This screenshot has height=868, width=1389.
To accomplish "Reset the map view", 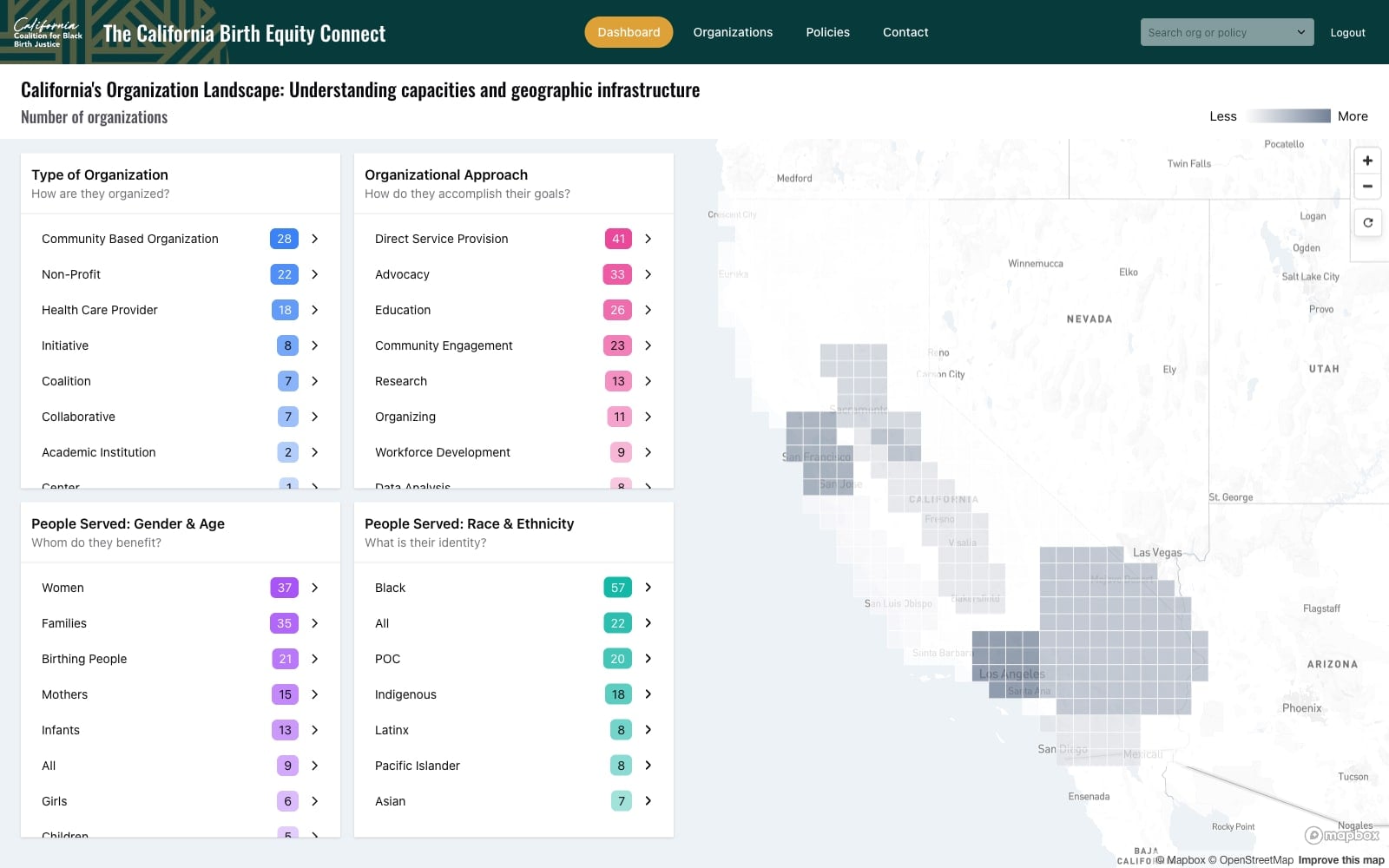I will [x=1367, y=223].
